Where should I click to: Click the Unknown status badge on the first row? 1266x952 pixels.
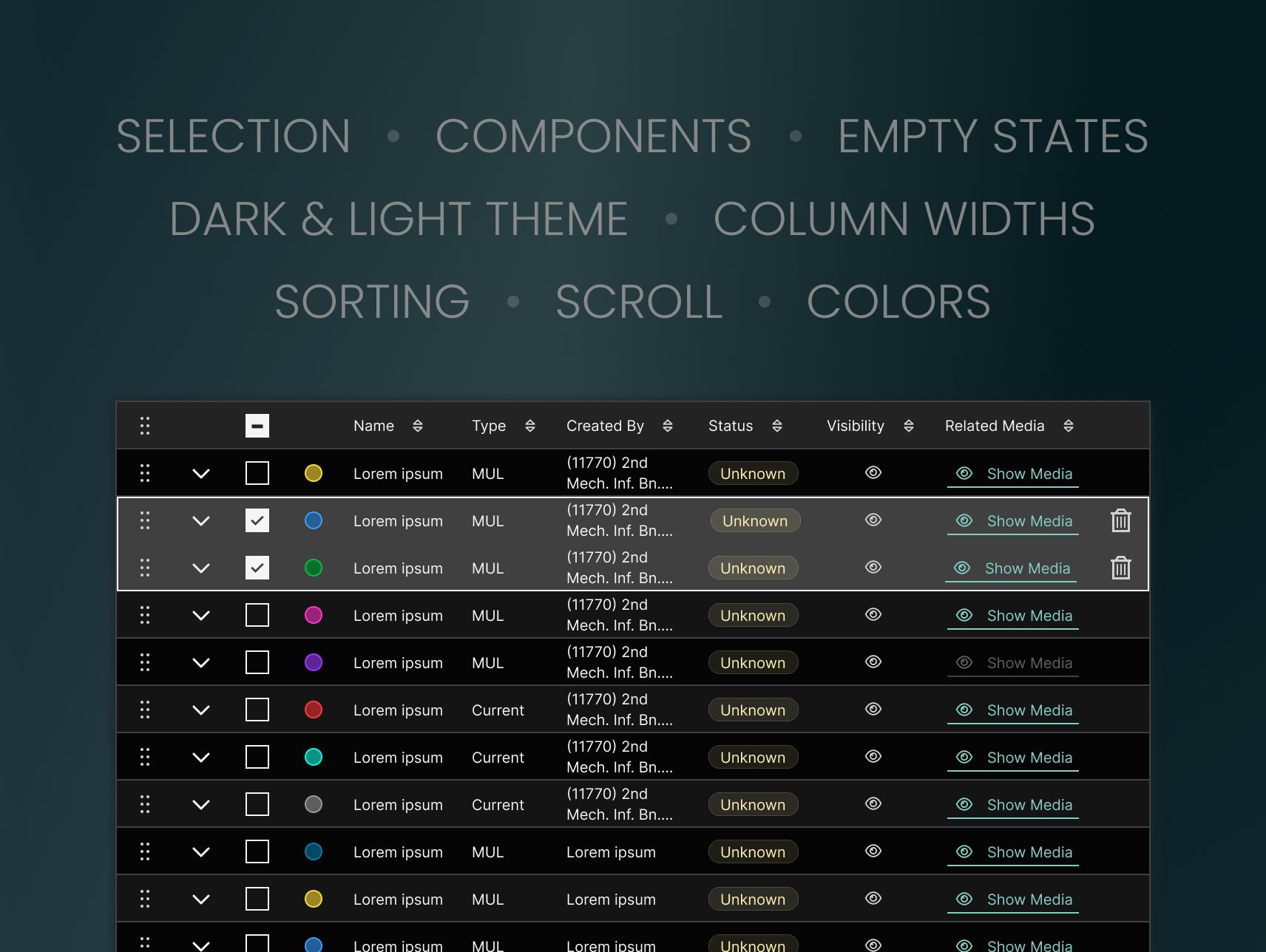pyautogui.click(x=753, y=473)
